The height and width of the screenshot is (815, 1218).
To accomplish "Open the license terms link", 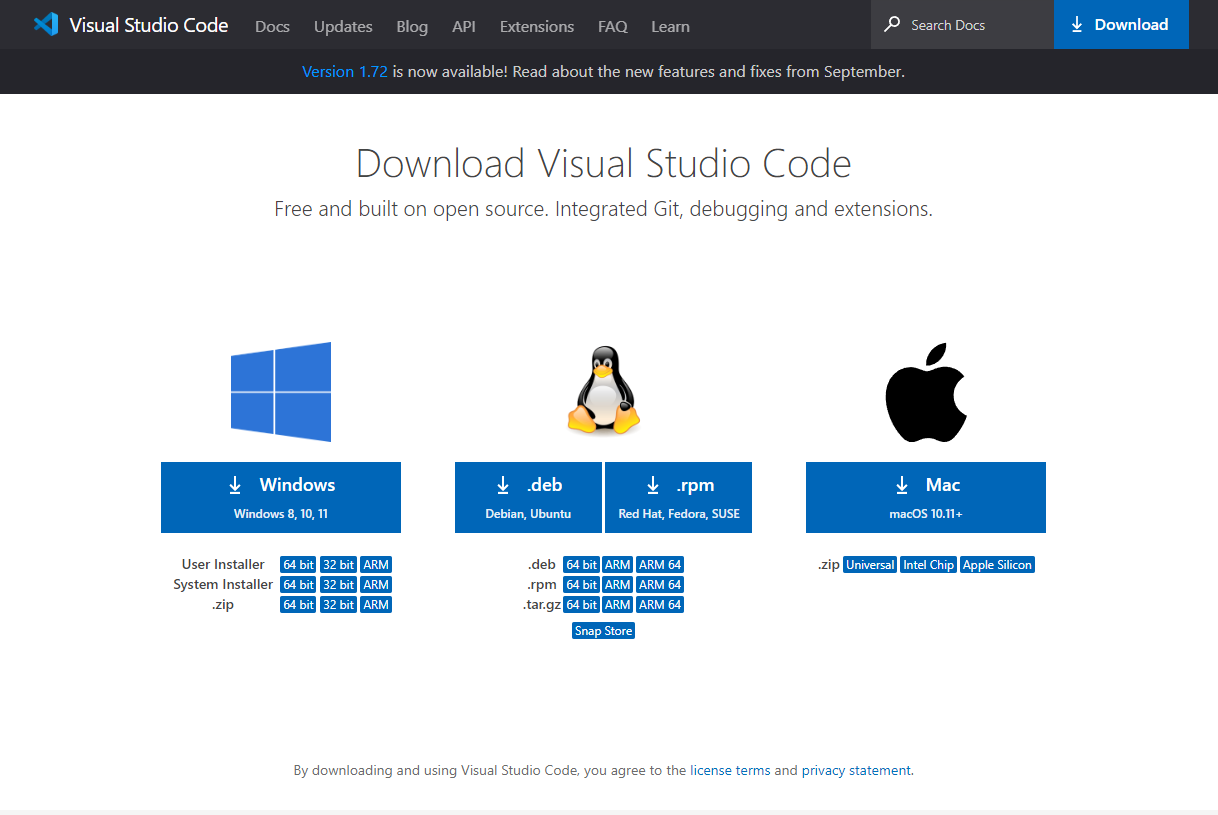I will pos(730,771).
